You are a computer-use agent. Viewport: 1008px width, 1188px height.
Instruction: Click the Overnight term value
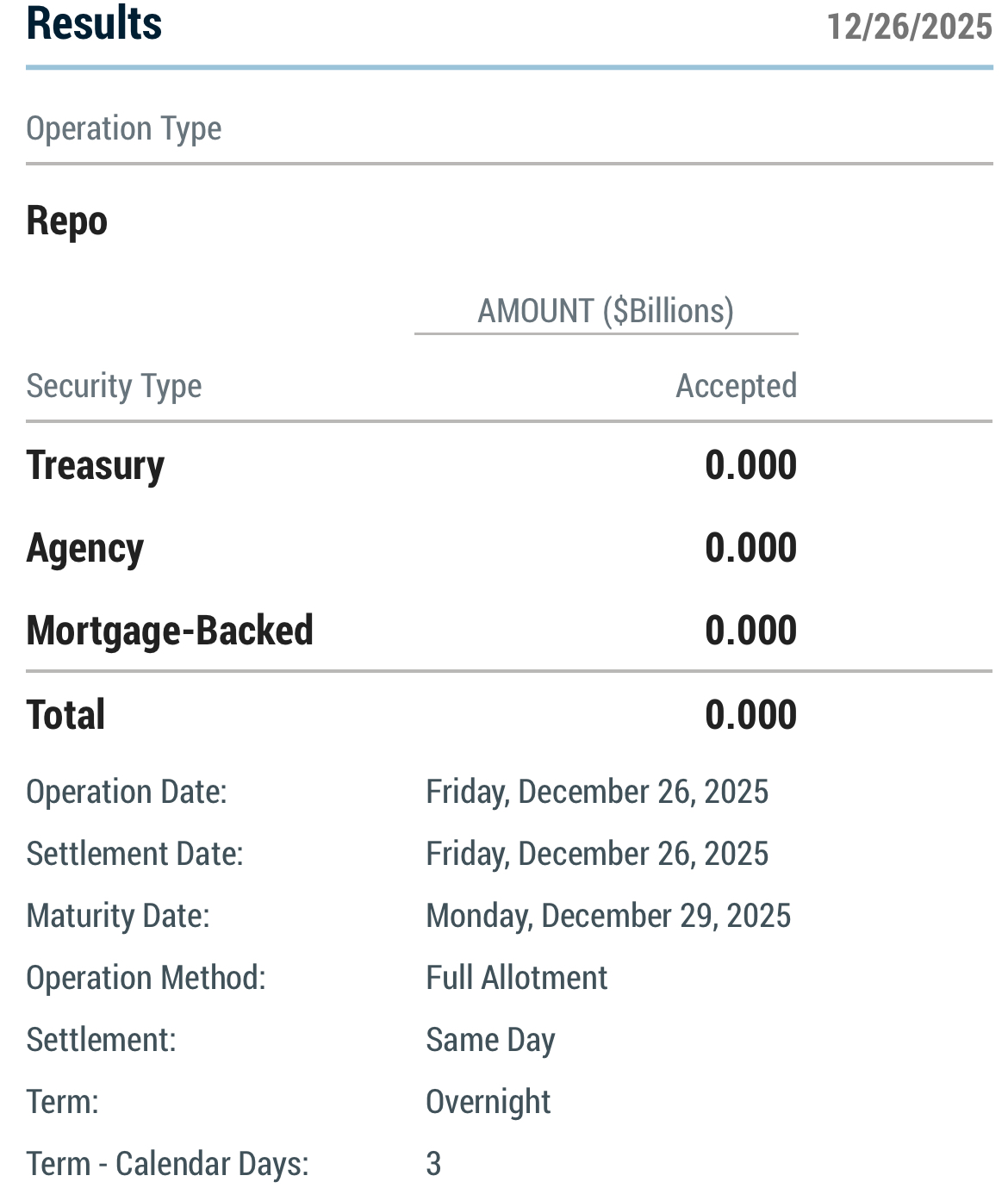(488, 1102)
